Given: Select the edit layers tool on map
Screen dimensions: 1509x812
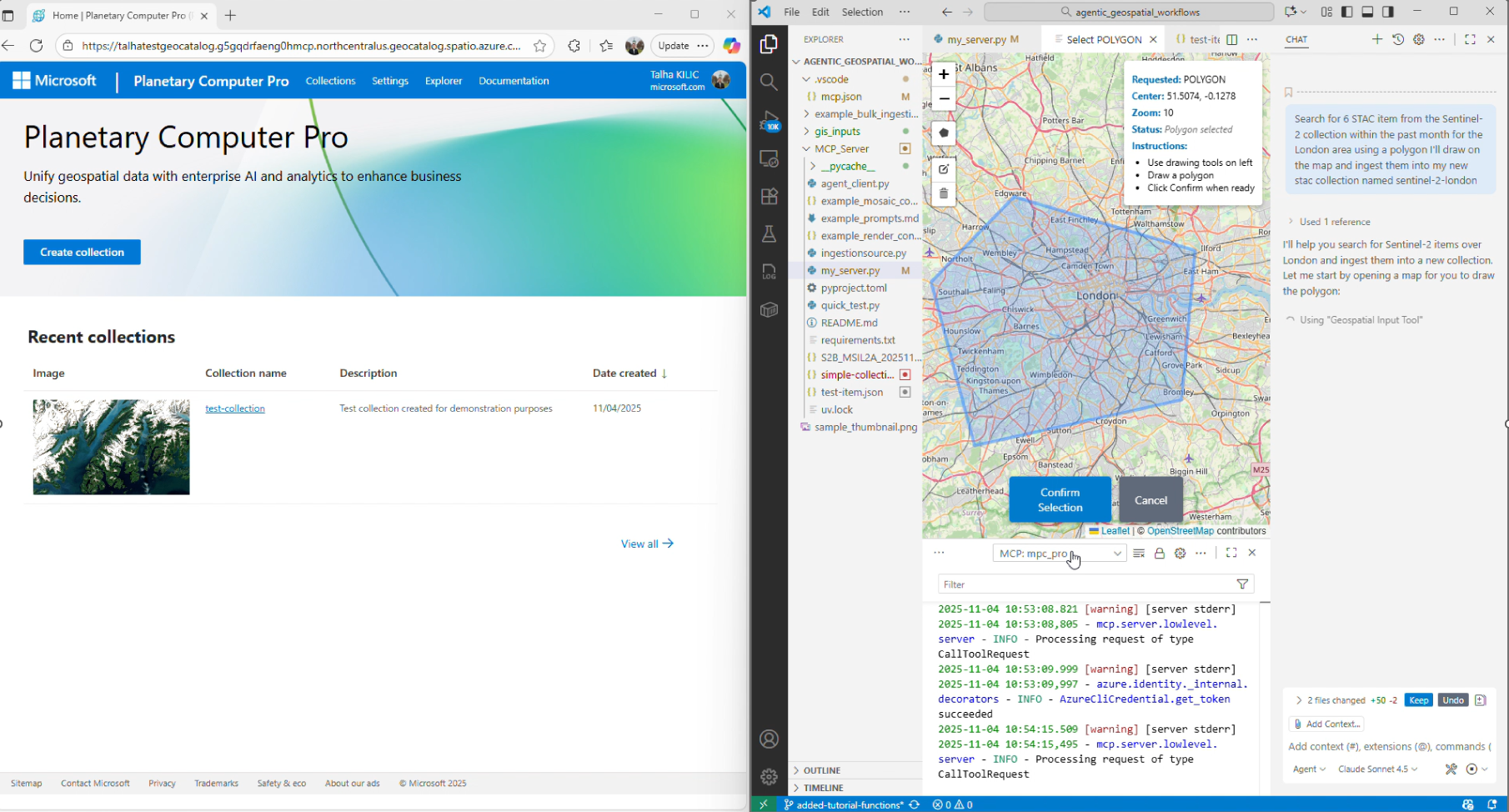Looking at the screenshot, I should tap(944, 169).
